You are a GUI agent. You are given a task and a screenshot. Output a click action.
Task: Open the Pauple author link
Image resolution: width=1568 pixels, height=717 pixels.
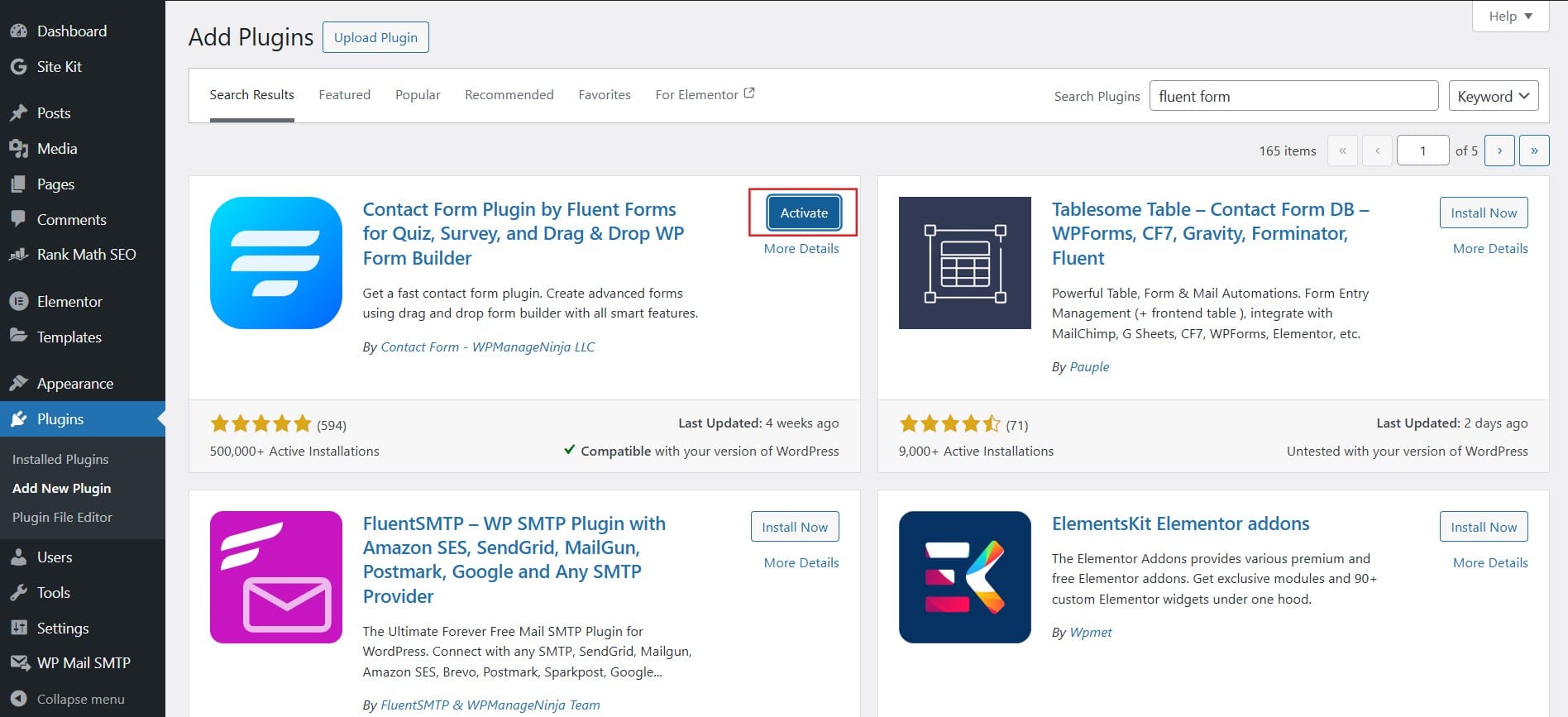click(x=1089, y=367)
